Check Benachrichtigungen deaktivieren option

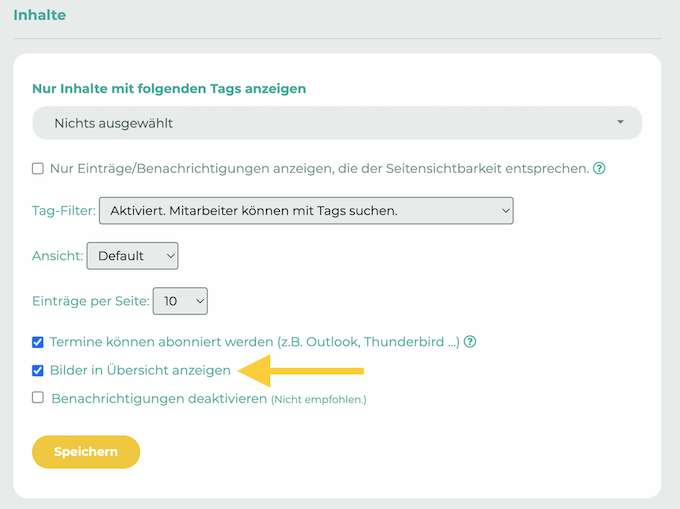(x=38, y=398)
